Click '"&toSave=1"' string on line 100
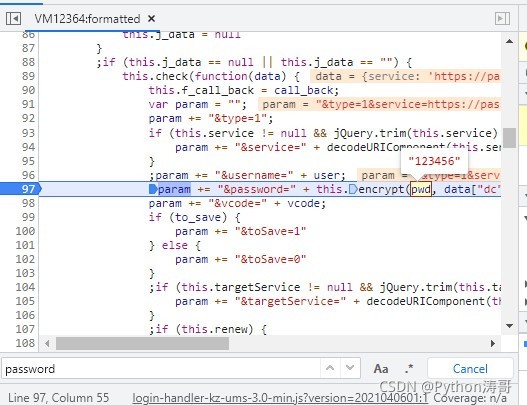This screenshot has width=527, height=405. (x=271, y=231)
